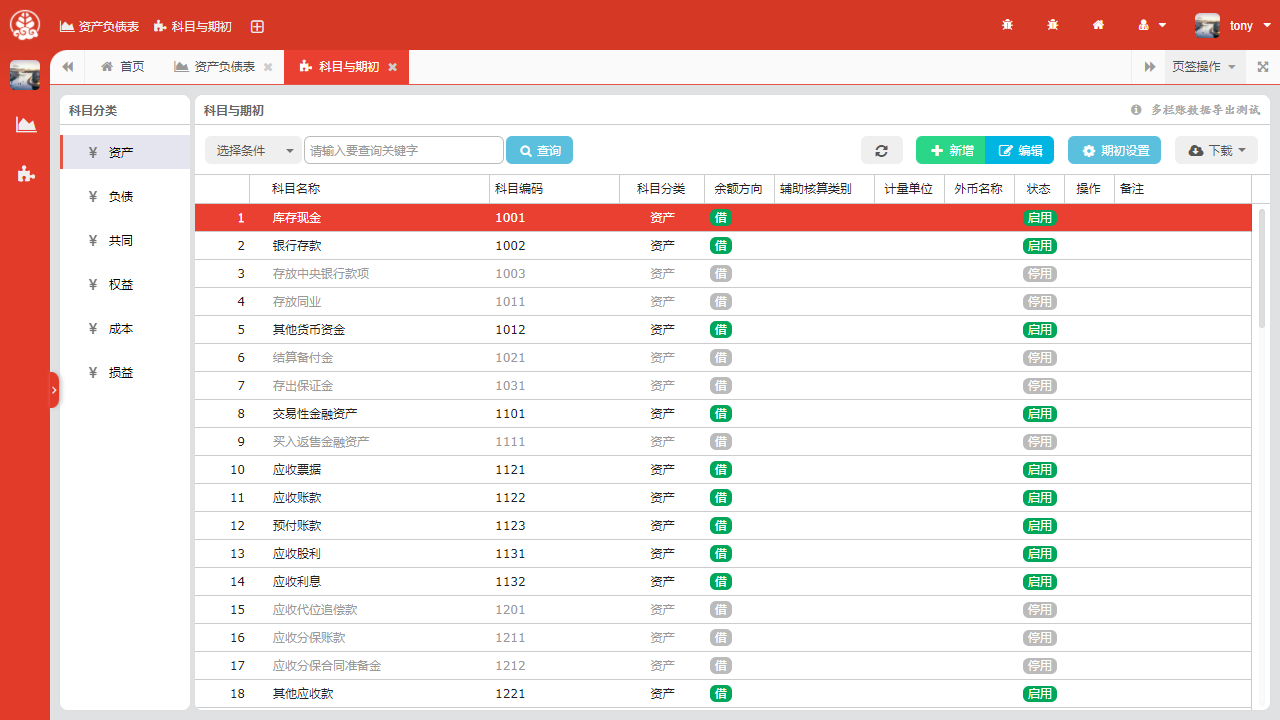The height and width of the screenshot is (720, 1280).
Task: Click the plus tile icon beside 科目与期初
Action: pos(257,26)
